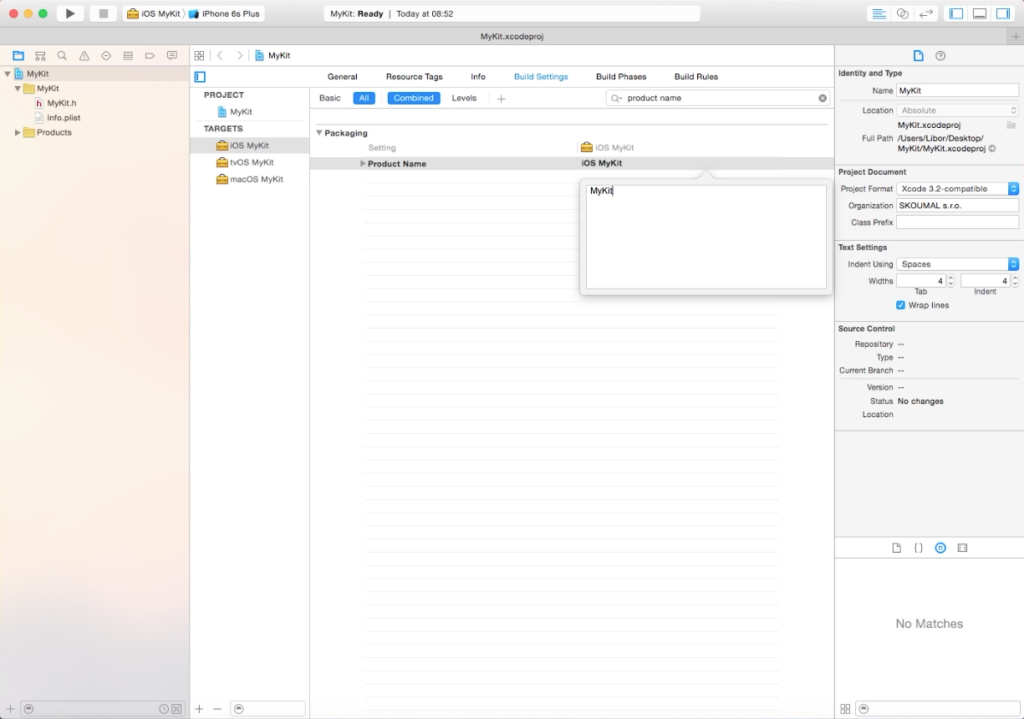This screenshot has height=719, width=1024.
Task: Show the media library
Action: click(x=962, y=548)
